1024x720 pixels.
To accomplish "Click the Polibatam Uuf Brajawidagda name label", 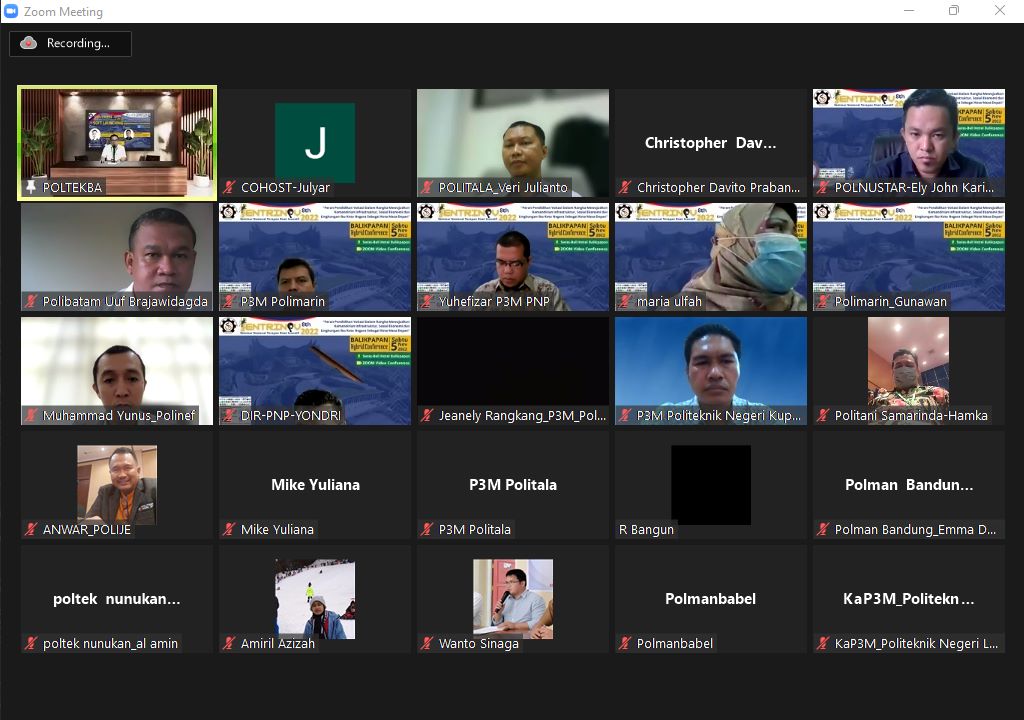I will click(x=125, y=302).
